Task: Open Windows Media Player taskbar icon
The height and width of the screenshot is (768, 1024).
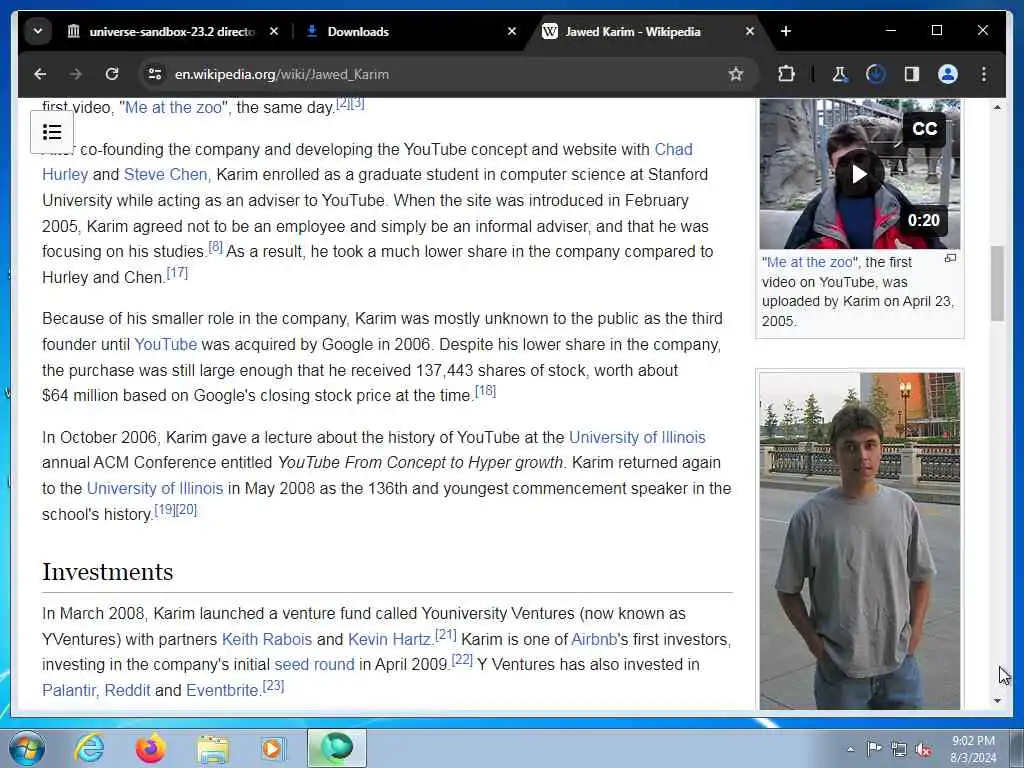Action: click(273, 748)
